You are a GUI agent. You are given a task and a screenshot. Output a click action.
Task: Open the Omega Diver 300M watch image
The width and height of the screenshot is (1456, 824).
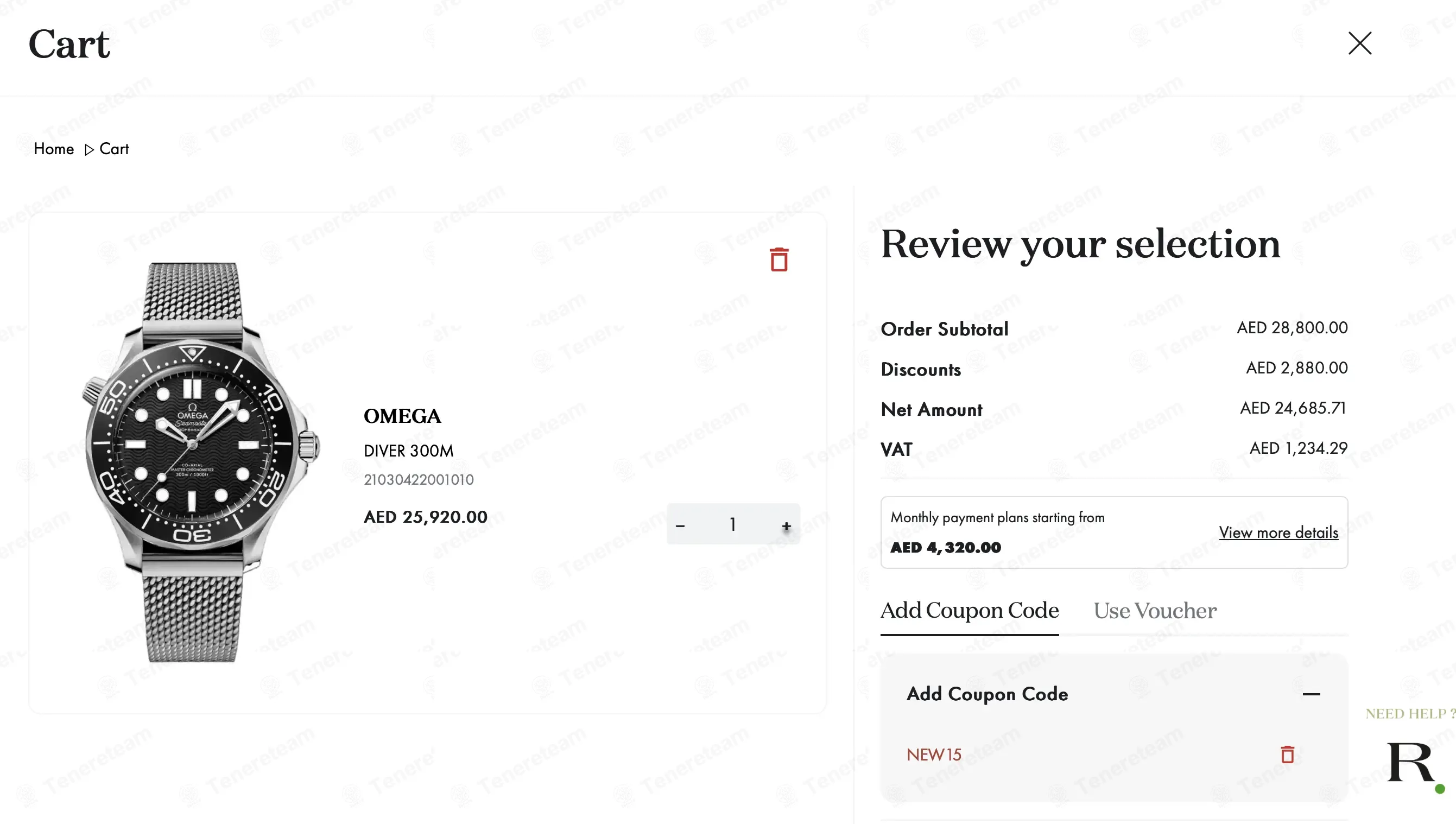tap(201, 462)
